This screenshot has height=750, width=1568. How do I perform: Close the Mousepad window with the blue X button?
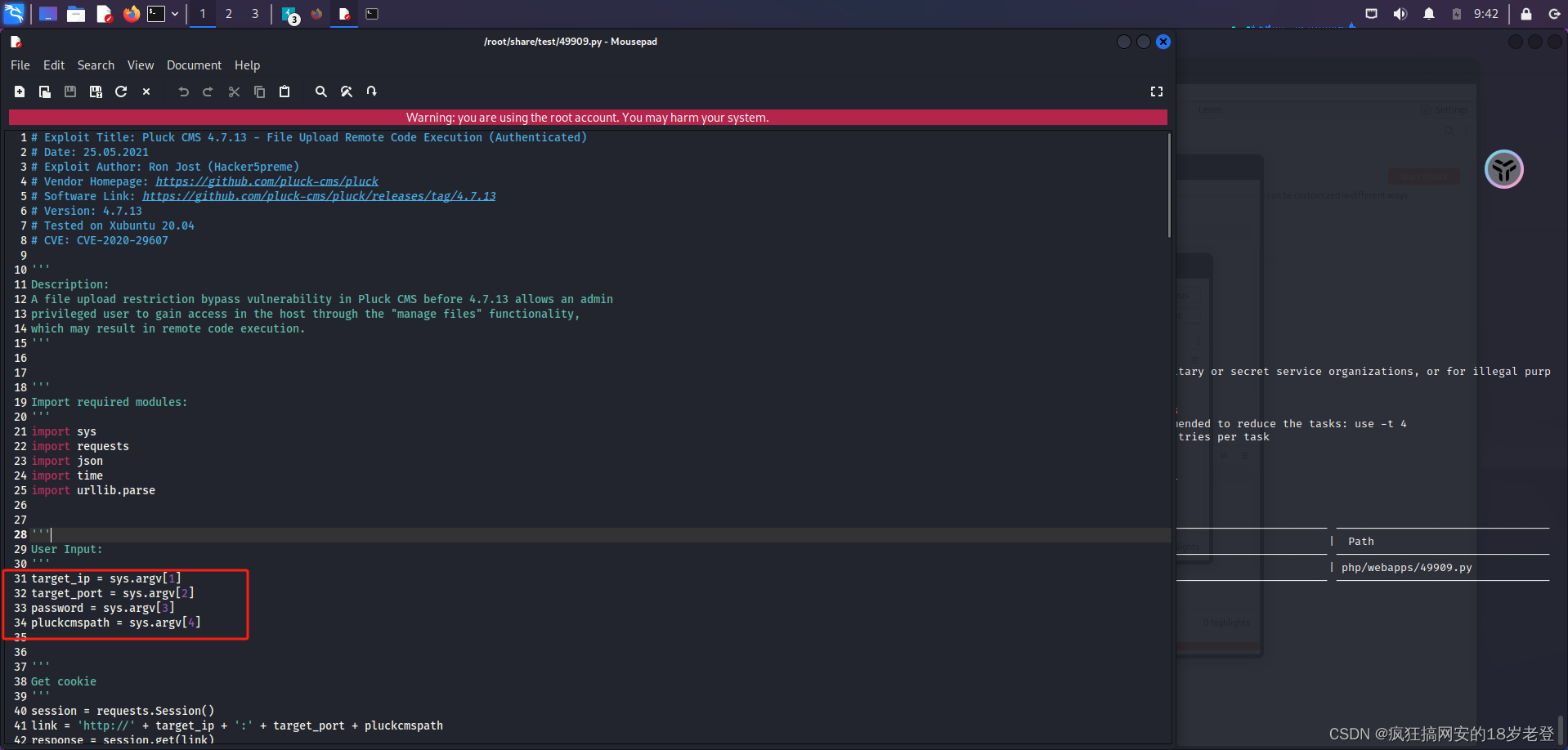tap(1163, 42)
